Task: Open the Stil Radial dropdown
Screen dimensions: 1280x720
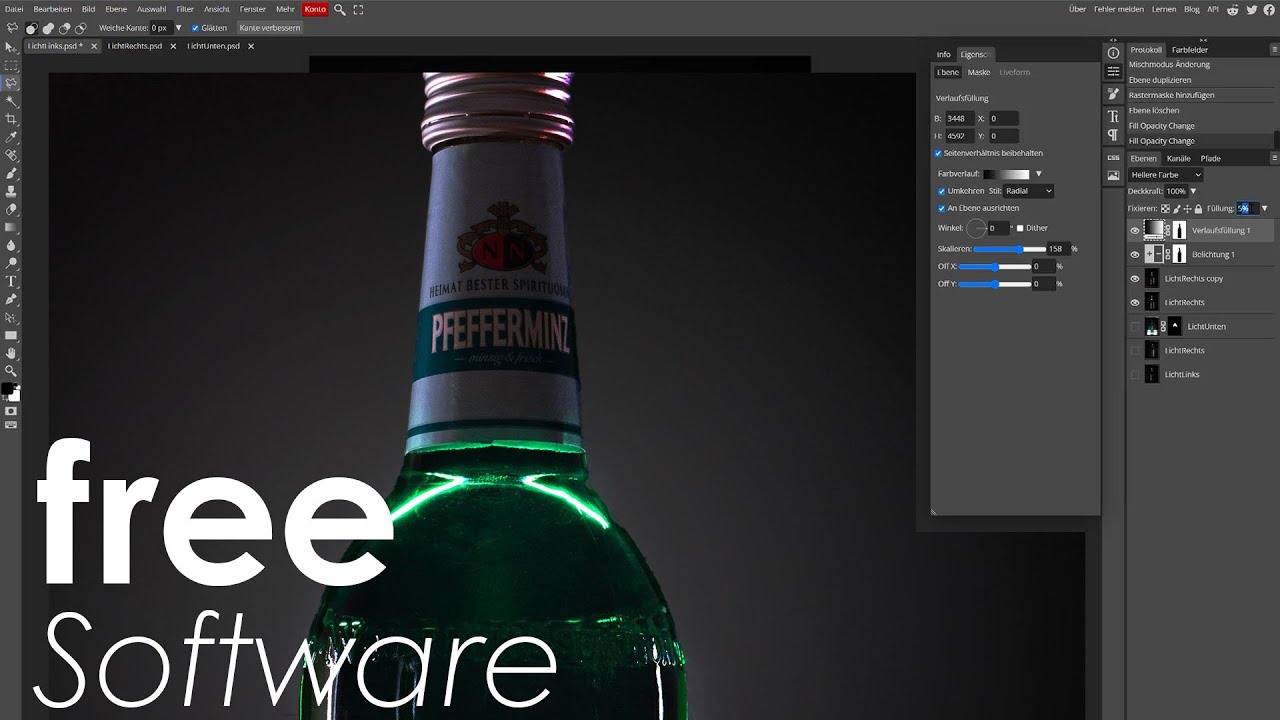Action: click(1029, 191)
